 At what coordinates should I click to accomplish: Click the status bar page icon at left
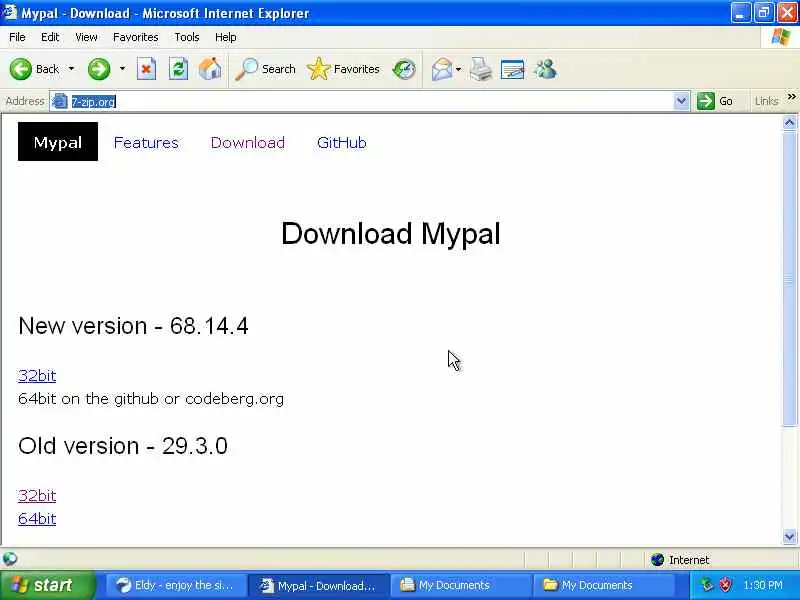10,559
